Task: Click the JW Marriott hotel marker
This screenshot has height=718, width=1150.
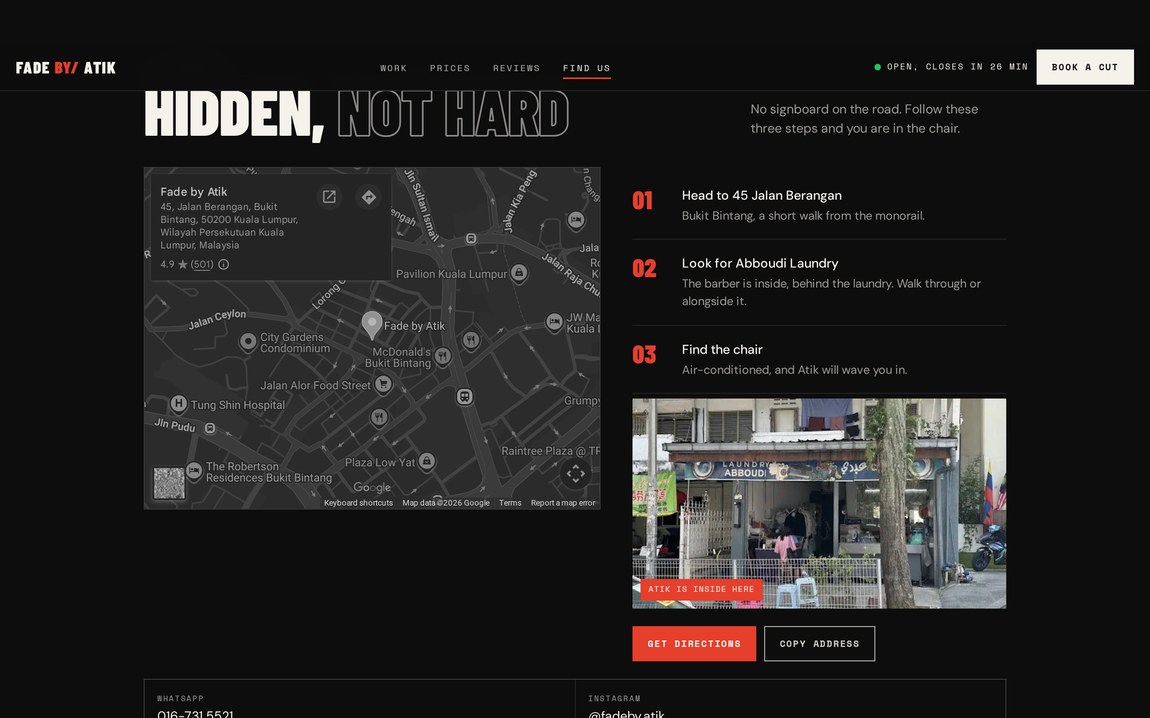Action: click(x=554, y=321)
